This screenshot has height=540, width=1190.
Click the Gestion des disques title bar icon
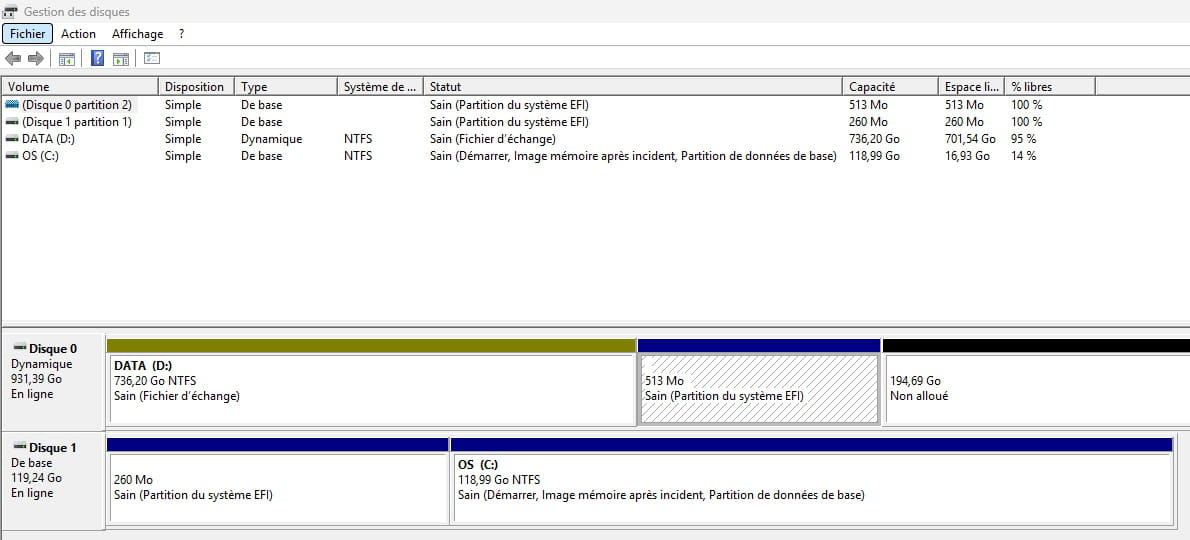11,11
